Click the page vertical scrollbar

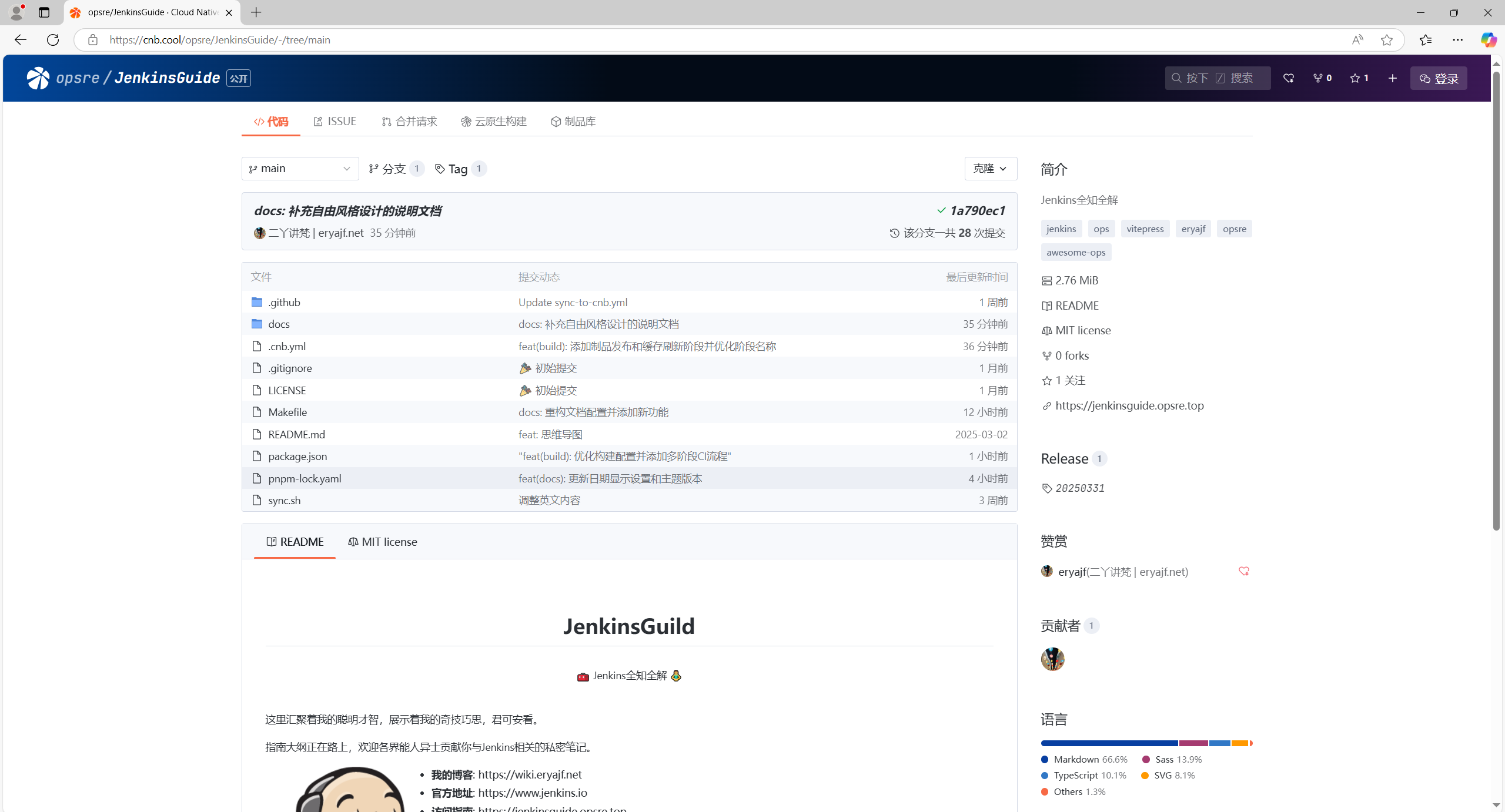(x=1496, y=300)
